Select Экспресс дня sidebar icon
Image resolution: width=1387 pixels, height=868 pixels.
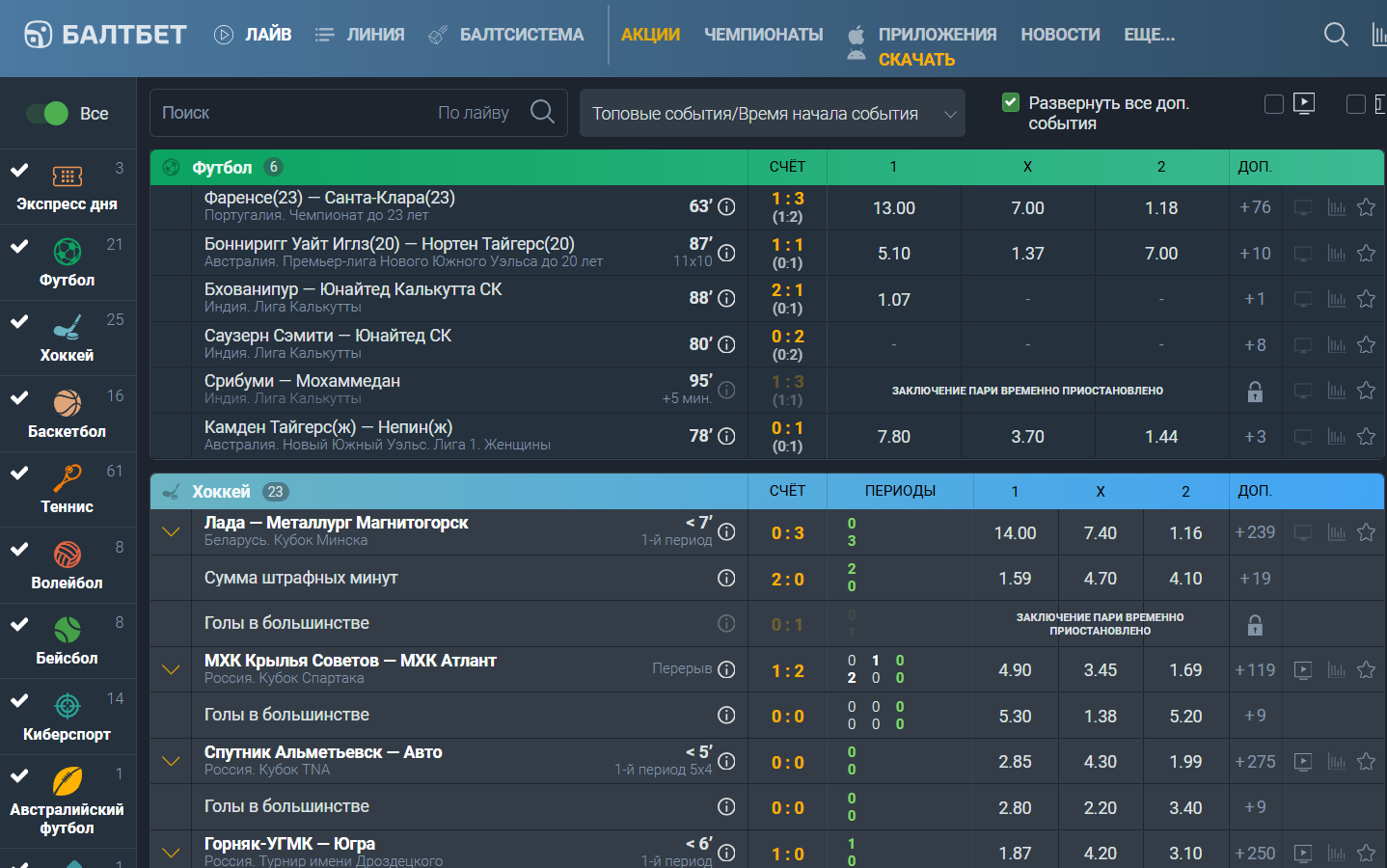tap(67, 176)
